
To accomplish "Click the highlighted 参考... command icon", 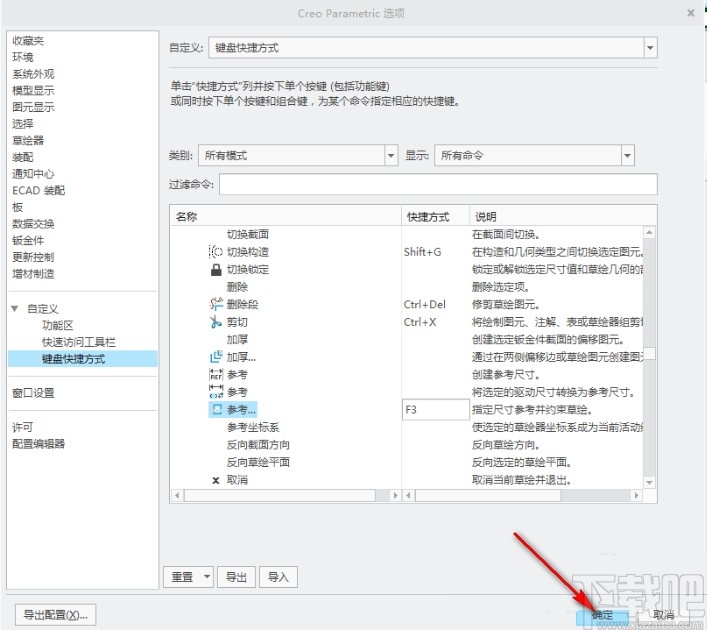I will tap(217, 409).
